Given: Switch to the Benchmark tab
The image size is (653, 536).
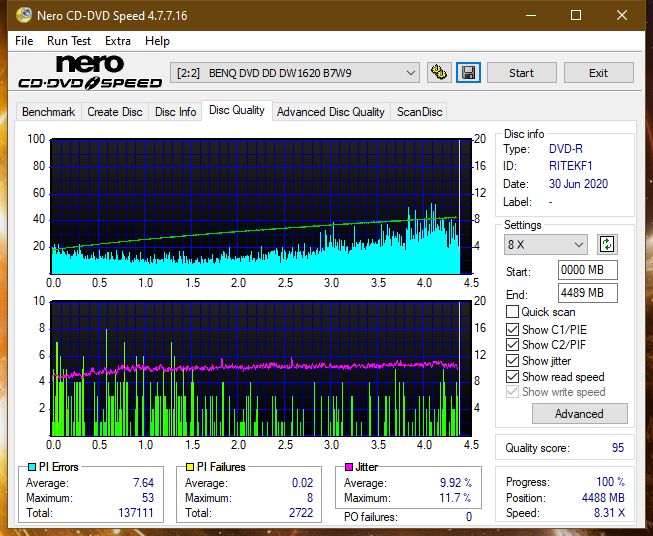Looking at the screenshot, I should pyautogui.click(x=48, y=112).
